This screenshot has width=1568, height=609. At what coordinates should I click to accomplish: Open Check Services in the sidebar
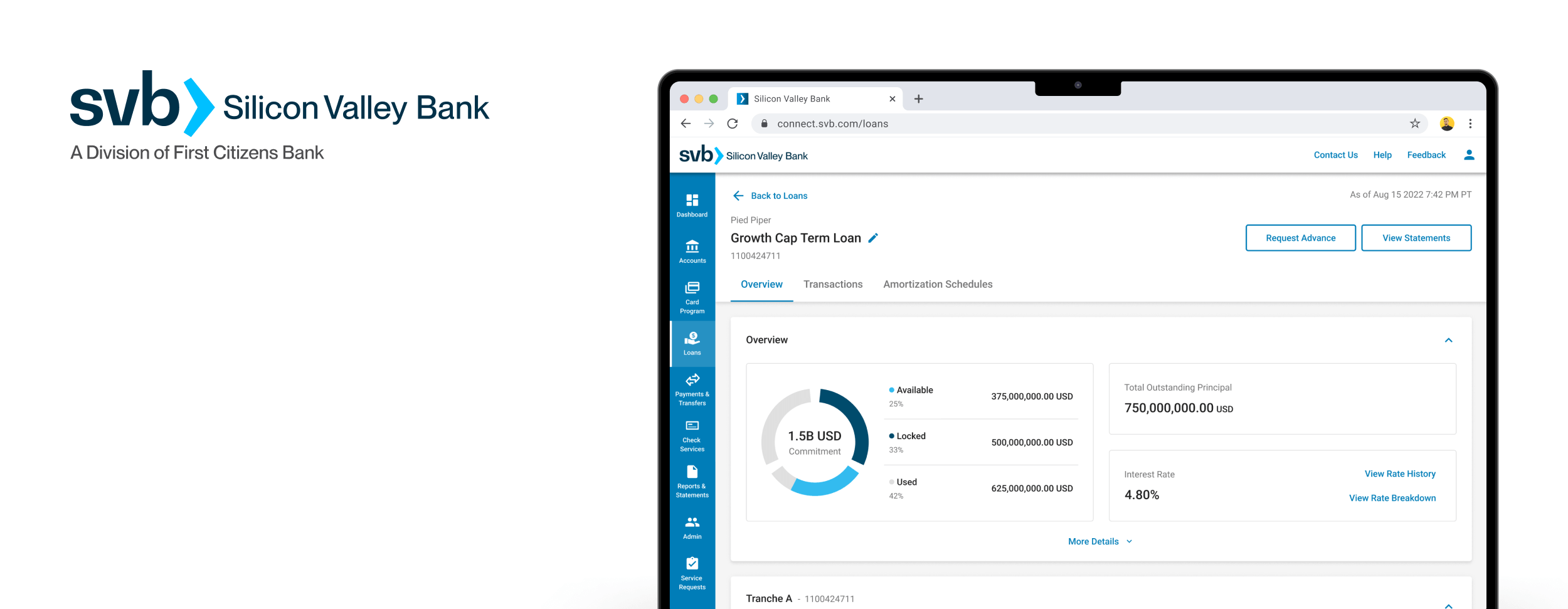pos(692,436)
